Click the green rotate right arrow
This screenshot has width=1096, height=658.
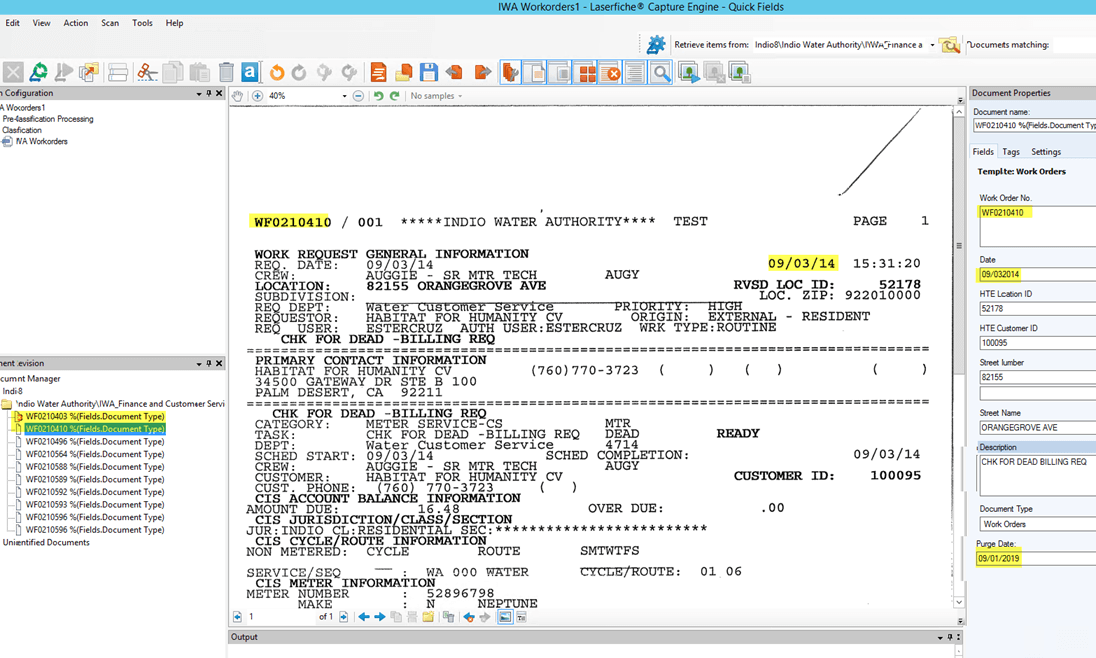coord(394,96)
